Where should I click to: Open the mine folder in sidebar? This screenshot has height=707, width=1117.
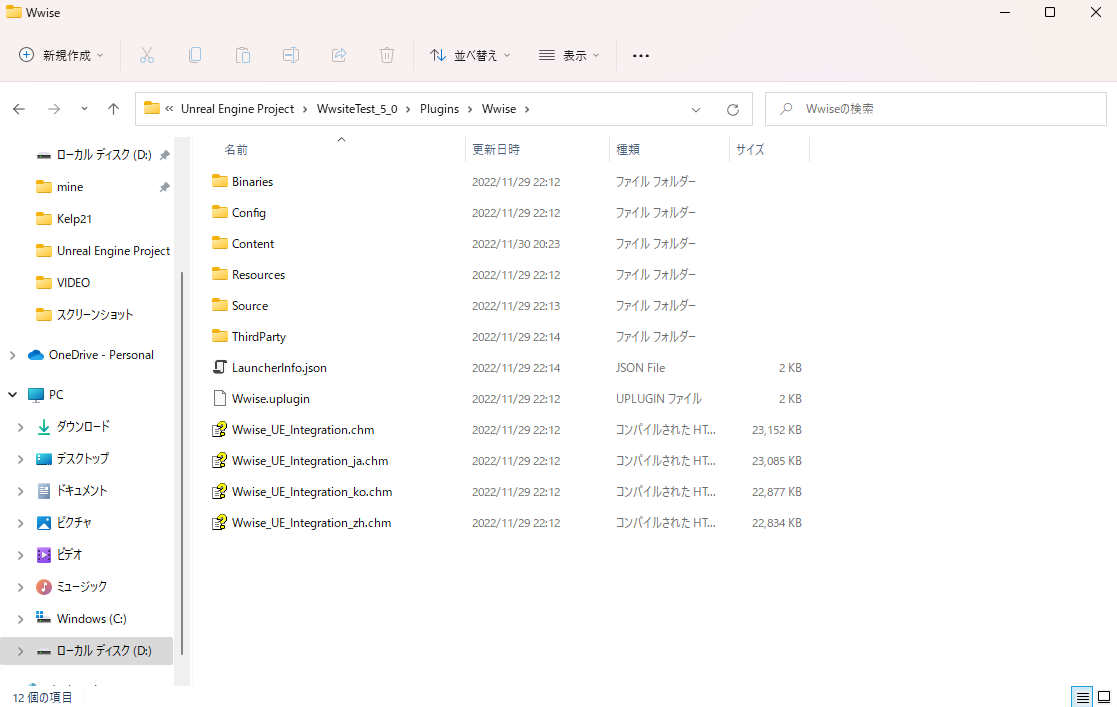[x=70, y=187]
